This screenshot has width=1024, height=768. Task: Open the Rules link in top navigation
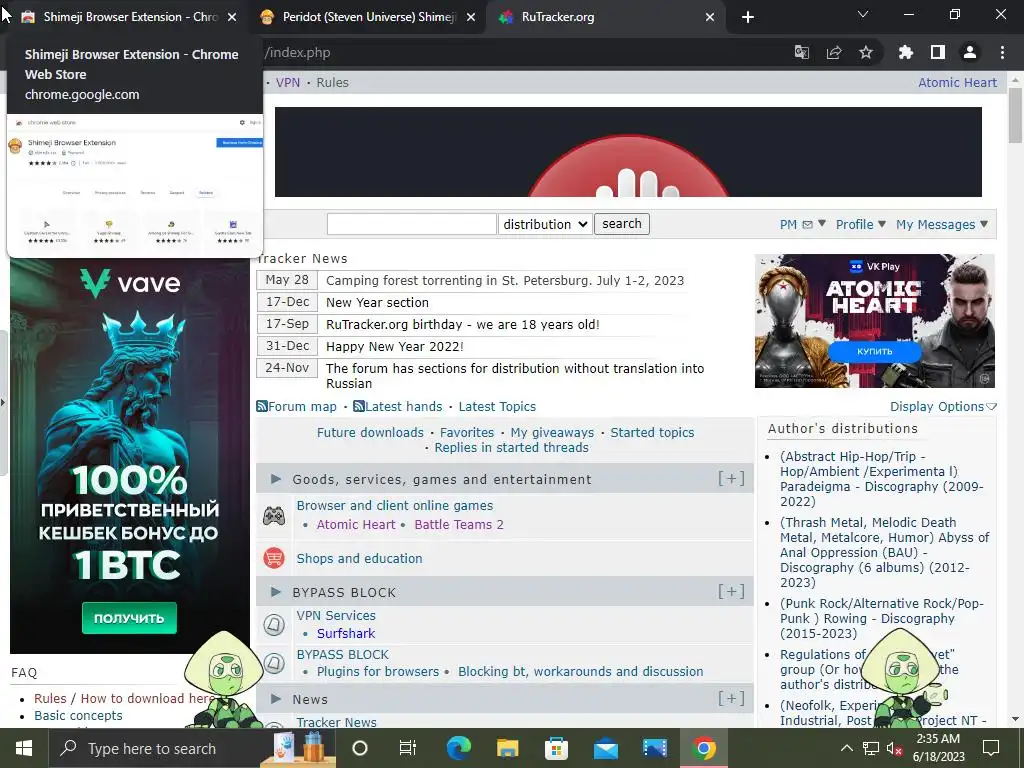tap(332, 82)
